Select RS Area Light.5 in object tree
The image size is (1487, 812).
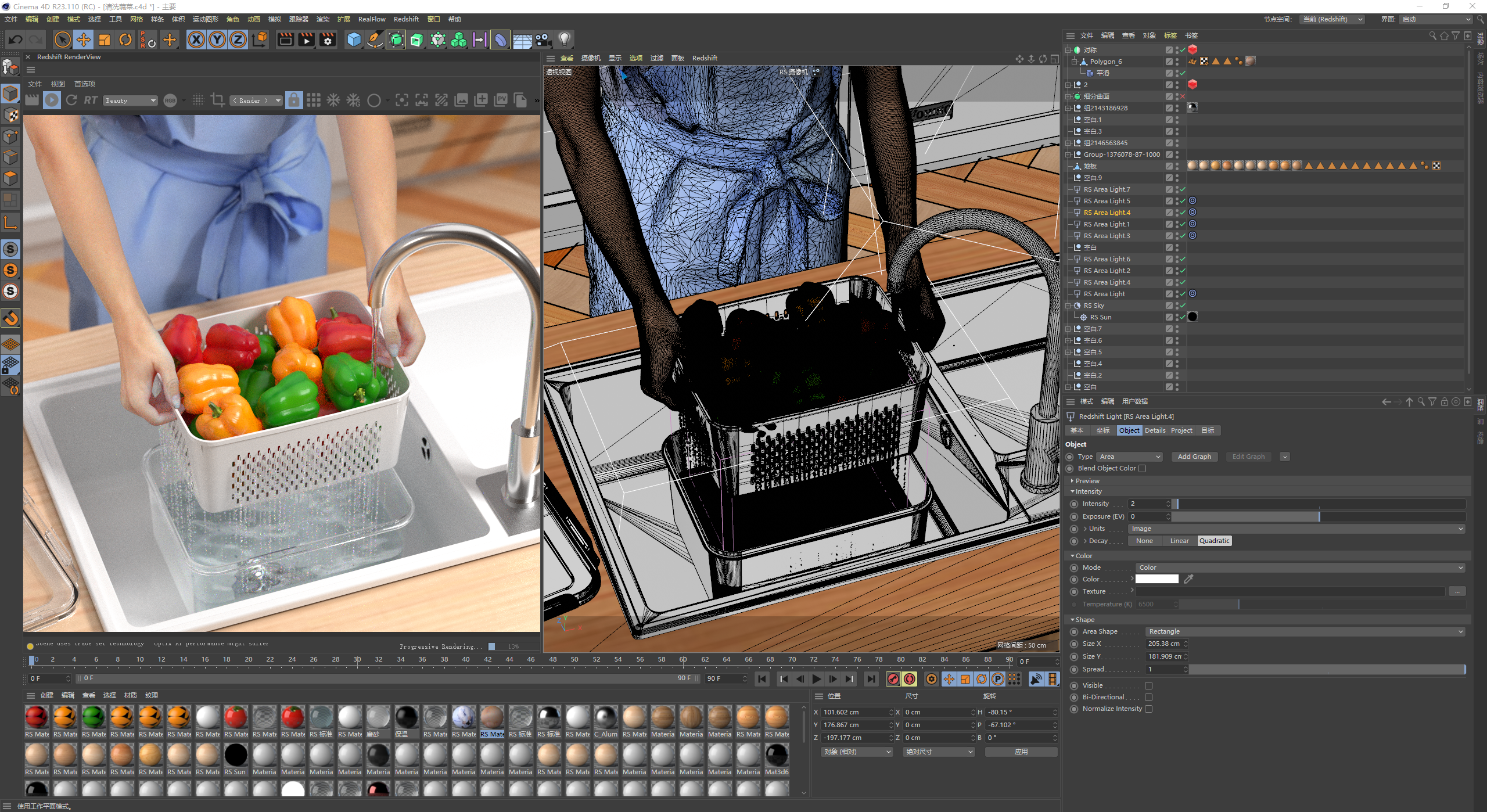click(x=1107, y=201)
